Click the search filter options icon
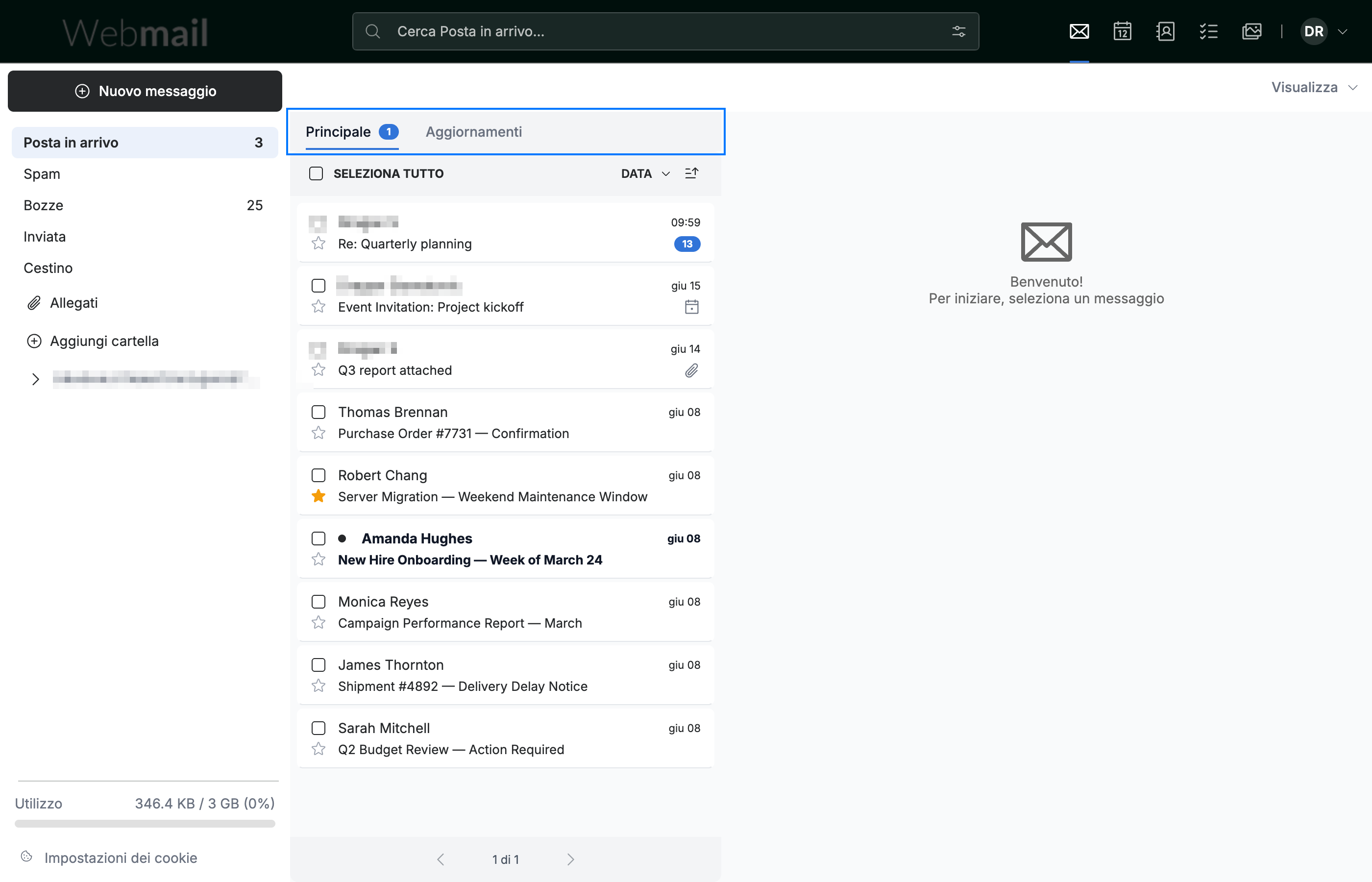This screenshot has height=882, width=1372. (x=958, y=31)
